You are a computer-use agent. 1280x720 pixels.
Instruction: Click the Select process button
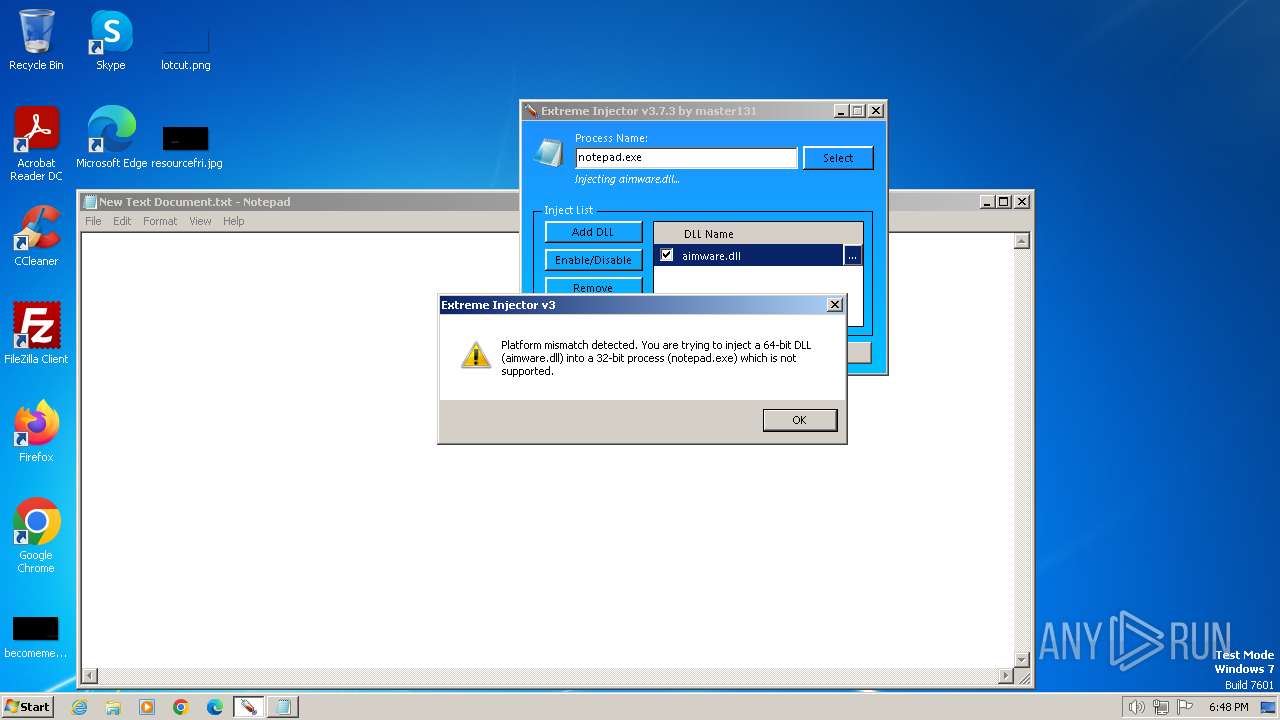pos(838,158)
